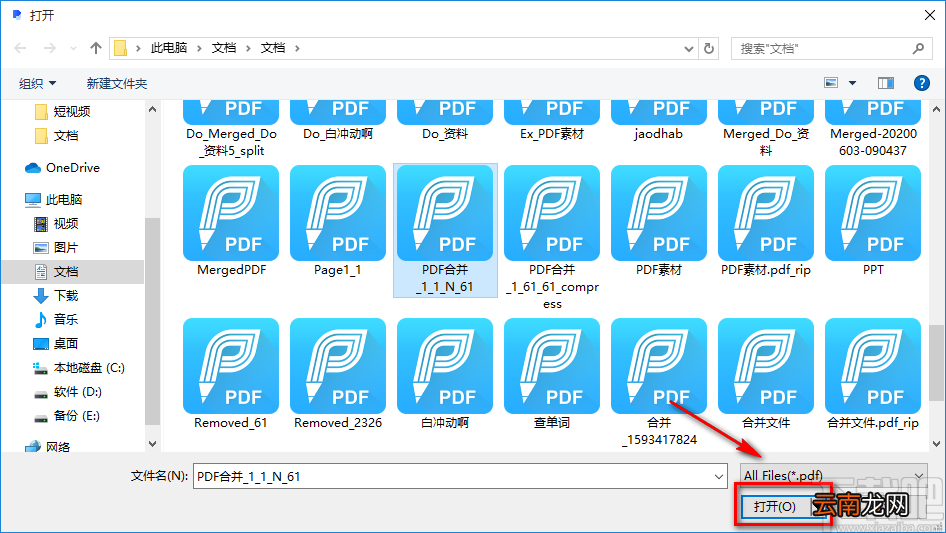Image resolution: width=946 pixels, height=533 pixels.
Task: Click the file list scrollbar up arrow
Action: (x=936, y=109)
